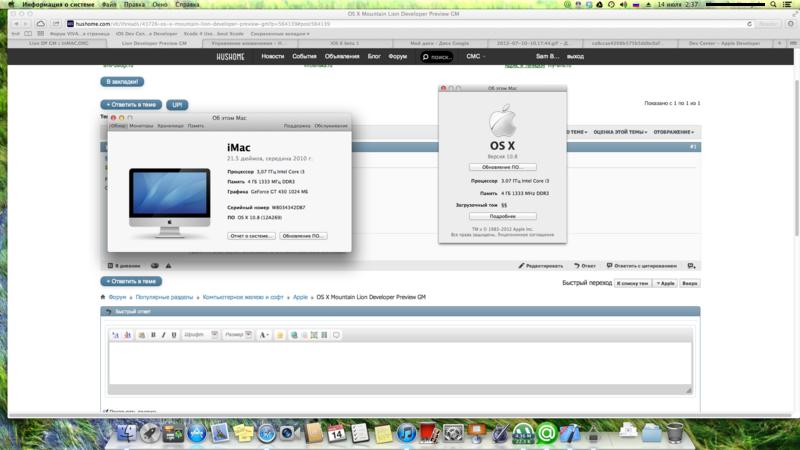Open Finder from the dock
The height and width of the screenshot is (450, 800).
pyautogui.click(x=126, y=433)
